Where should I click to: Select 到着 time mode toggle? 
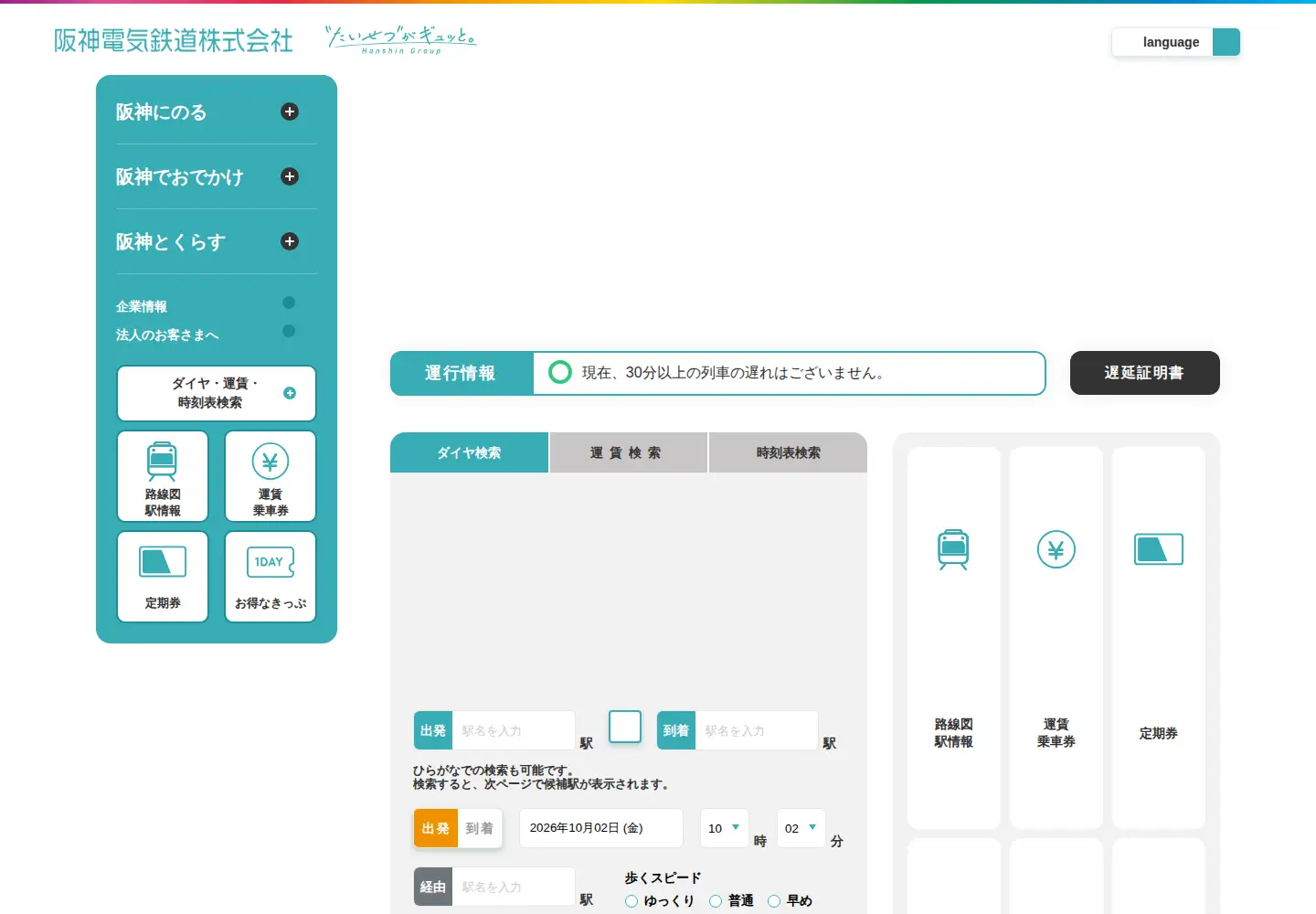[x=480, y=828]
